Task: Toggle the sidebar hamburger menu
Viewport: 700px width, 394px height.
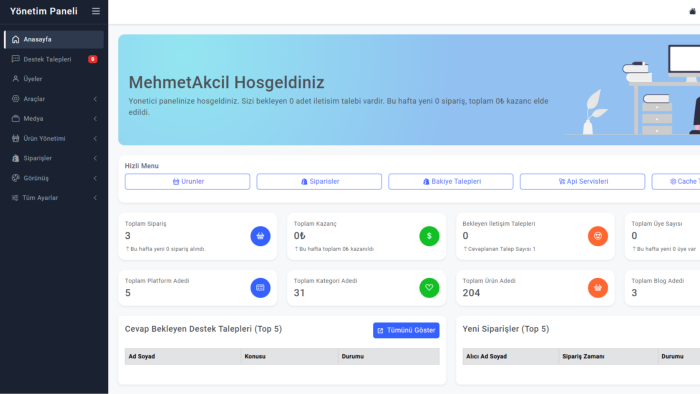Action: 96,11
